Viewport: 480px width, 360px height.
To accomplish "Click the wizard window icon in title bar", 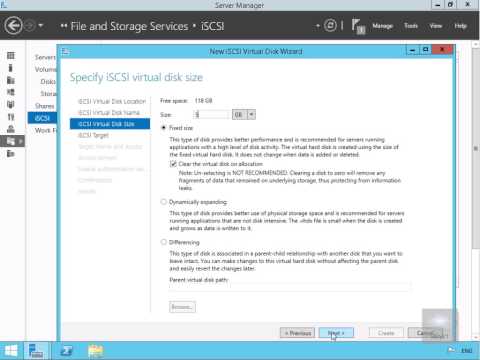I will pos(66,51).
